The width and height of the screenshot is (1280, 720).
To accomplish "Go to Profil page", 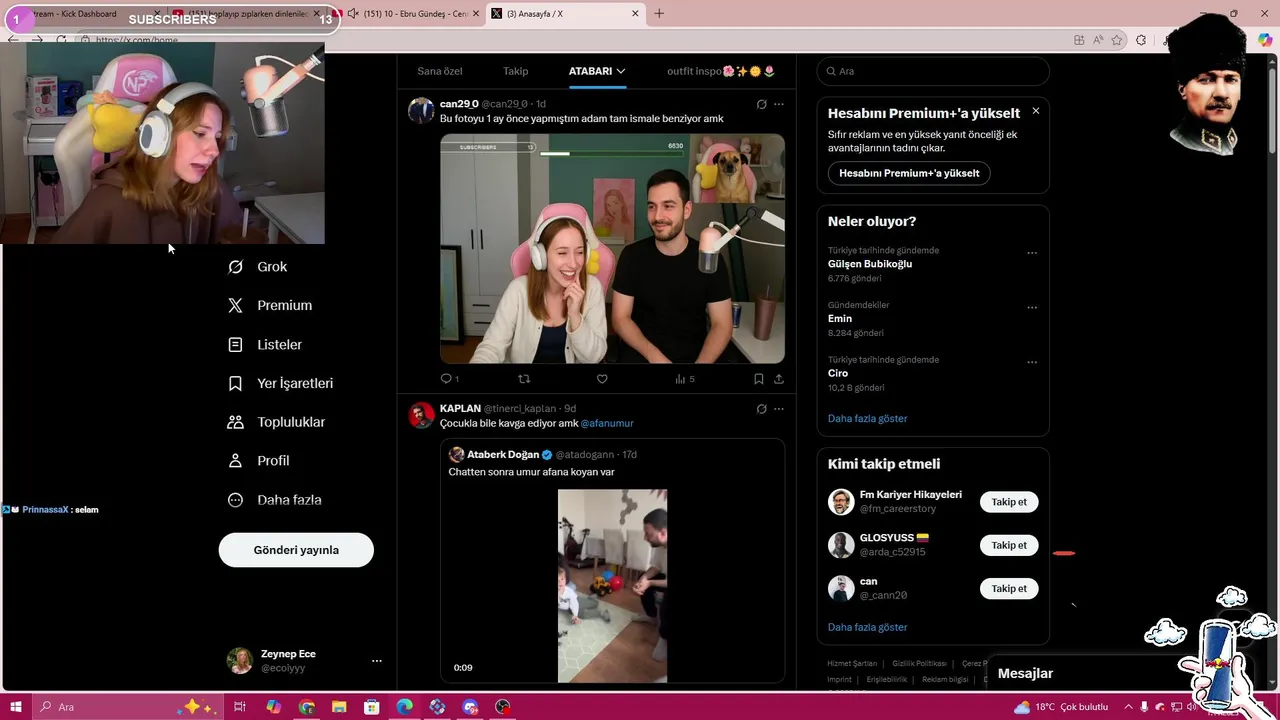I will (x=259, y=461).
